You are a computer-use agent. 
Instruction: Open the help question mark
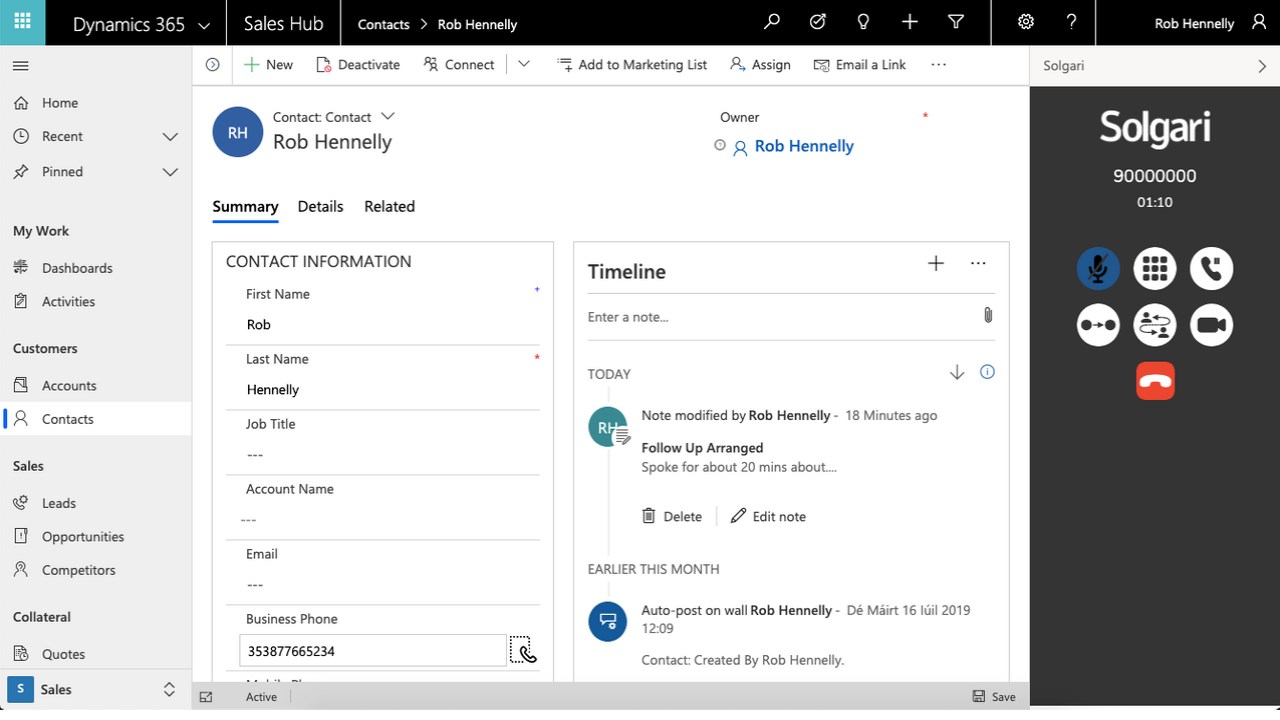[x=1071, y=22]
